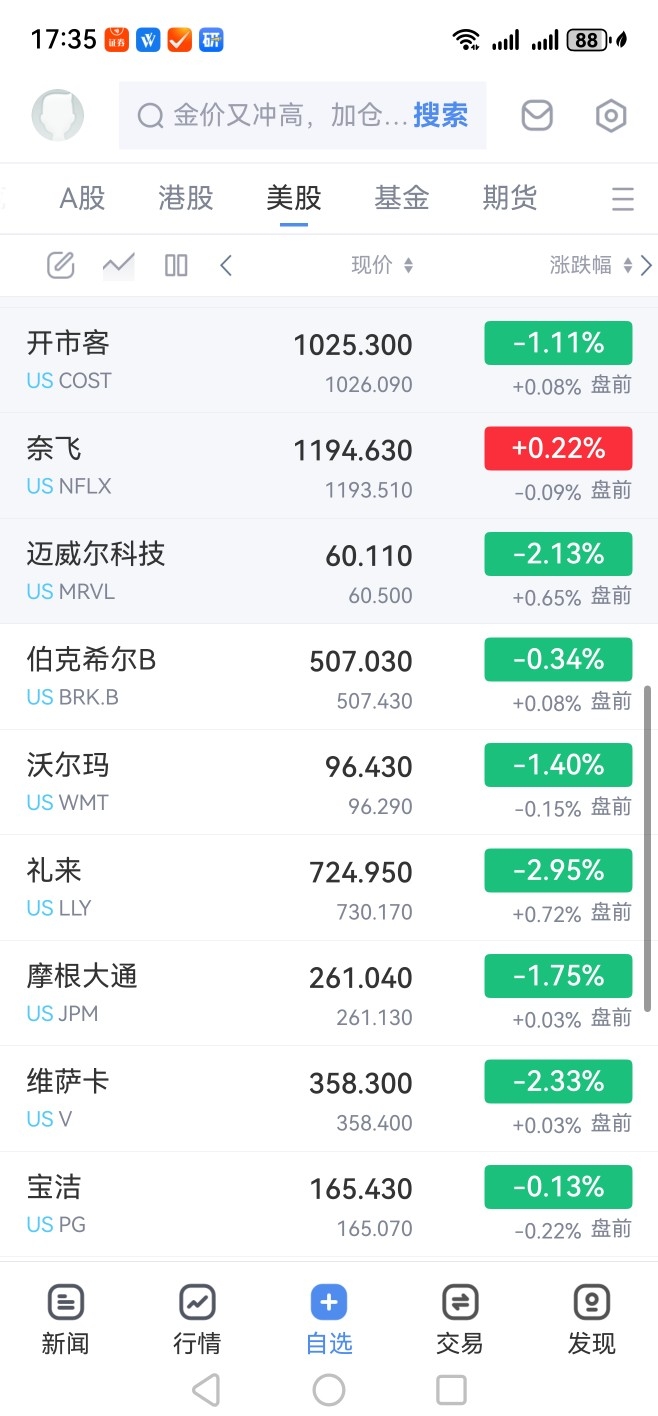This screenshot has width=658, height=1416.
Task: Switch to the two-column layout icon
Action: (176, 265)
